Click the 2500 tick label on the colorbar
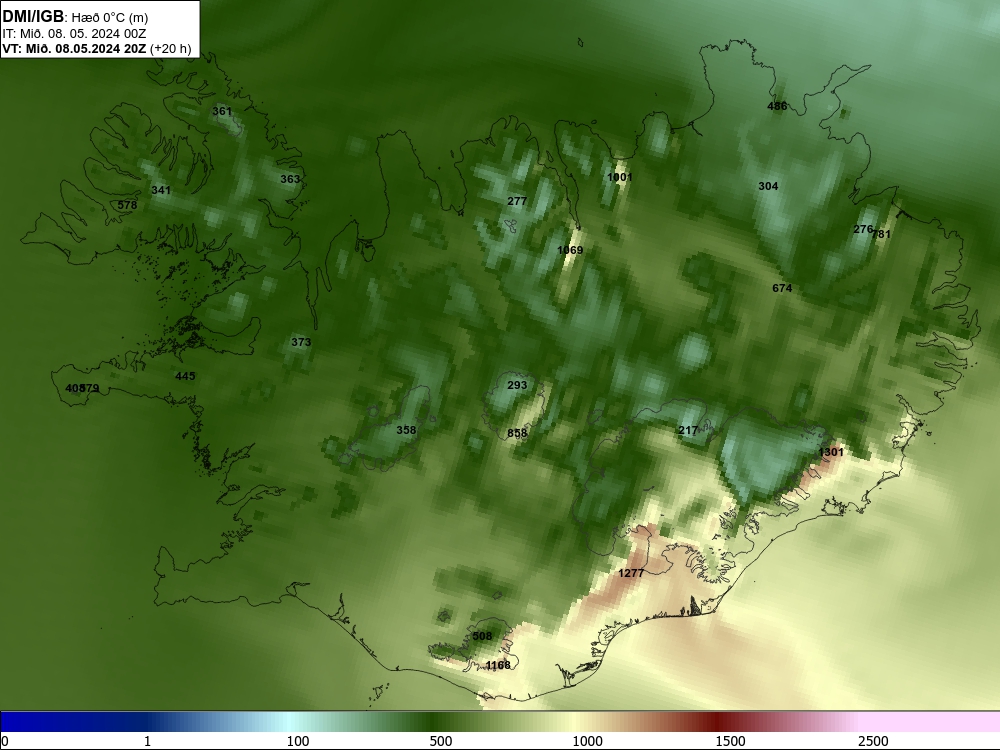 pos(873,741)
